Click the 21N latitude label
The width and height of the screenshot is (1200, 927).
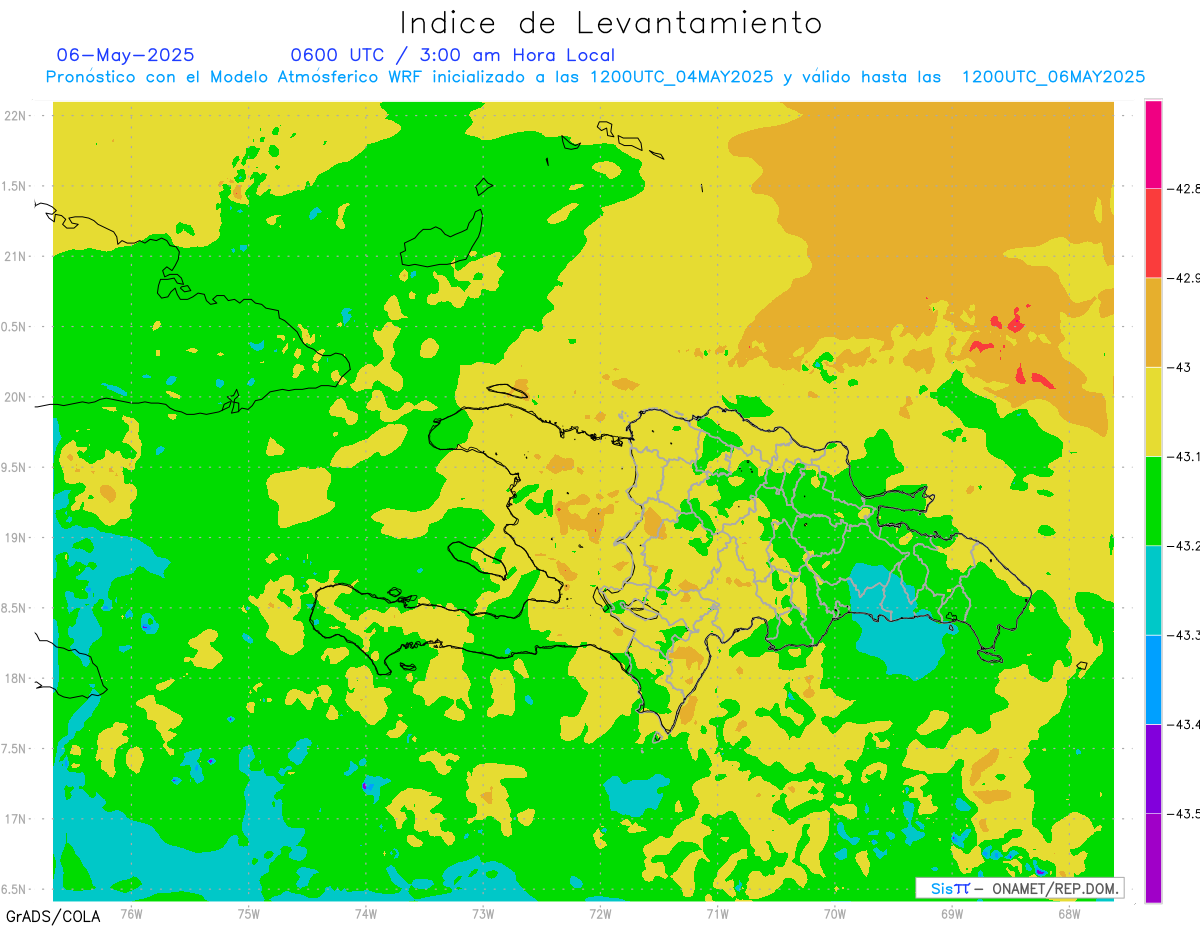pos(14,256)
